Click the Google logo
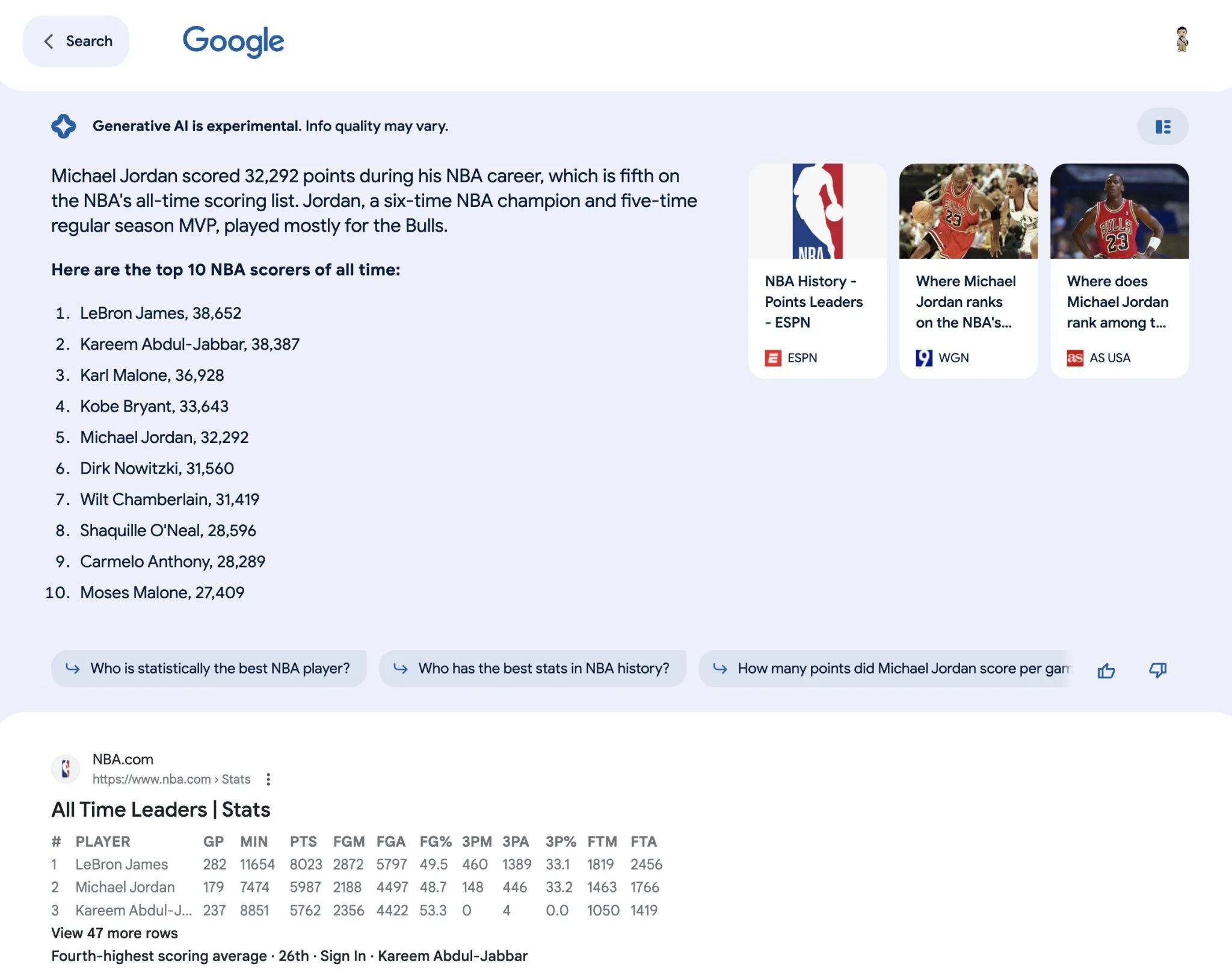1232x975 pixels. (x=233, y=41)
